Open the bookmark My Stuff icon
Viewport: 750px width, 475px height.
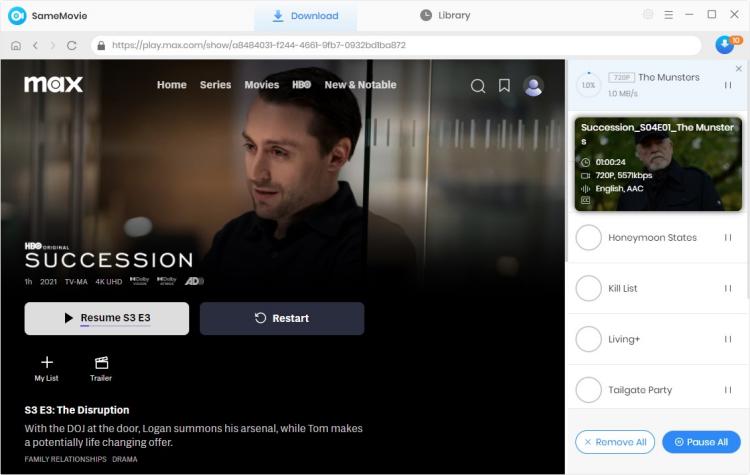click(504, 85)
